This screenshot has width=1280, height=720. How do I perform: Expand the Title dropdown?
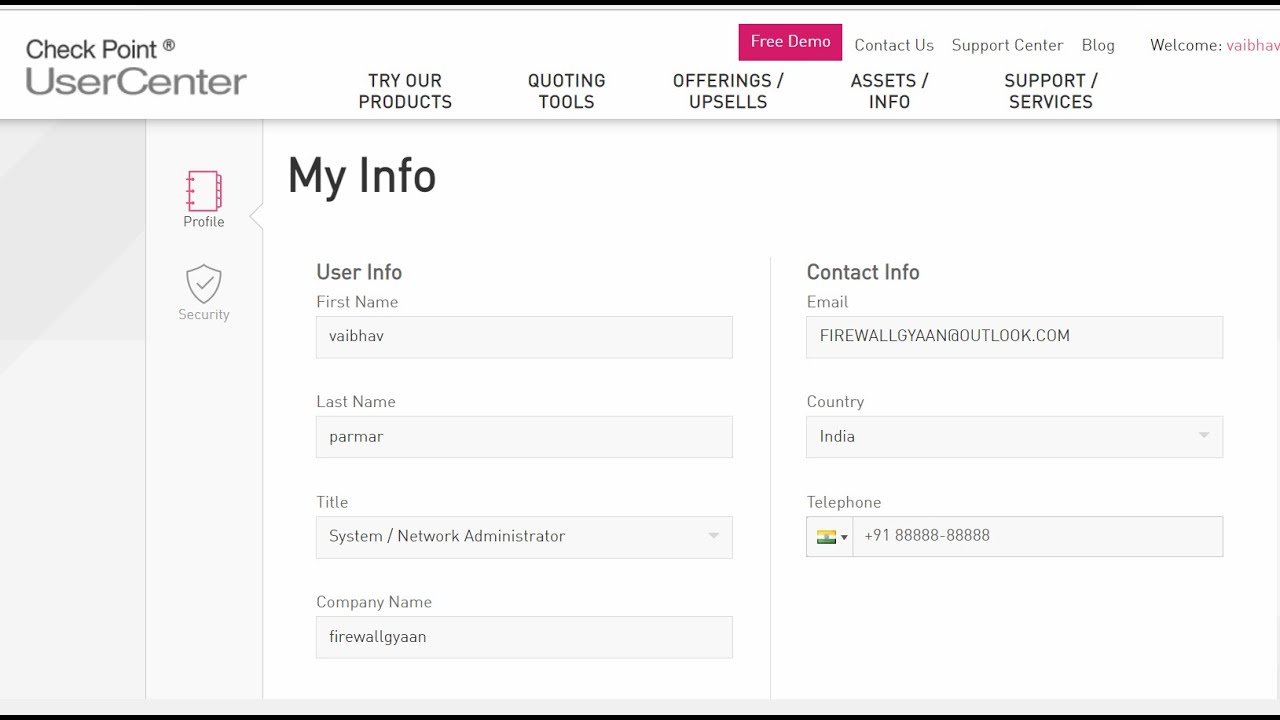[x=524, y=537]
